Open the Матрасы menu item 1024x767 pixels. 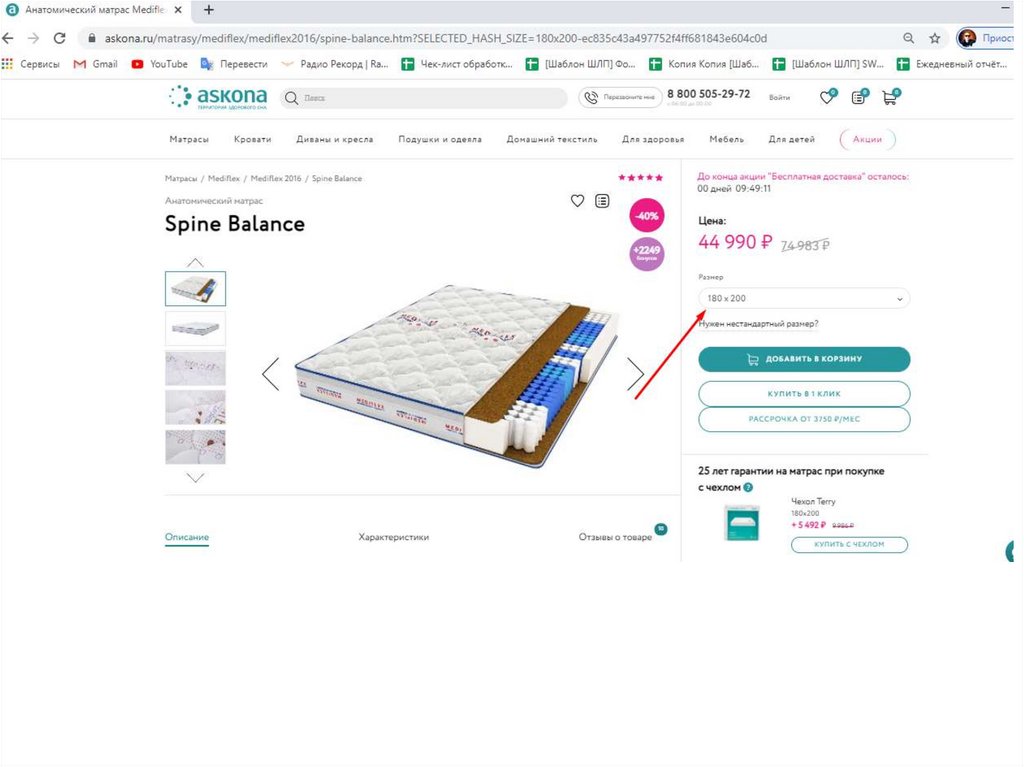pyautogui.click(x=189, y=139)
